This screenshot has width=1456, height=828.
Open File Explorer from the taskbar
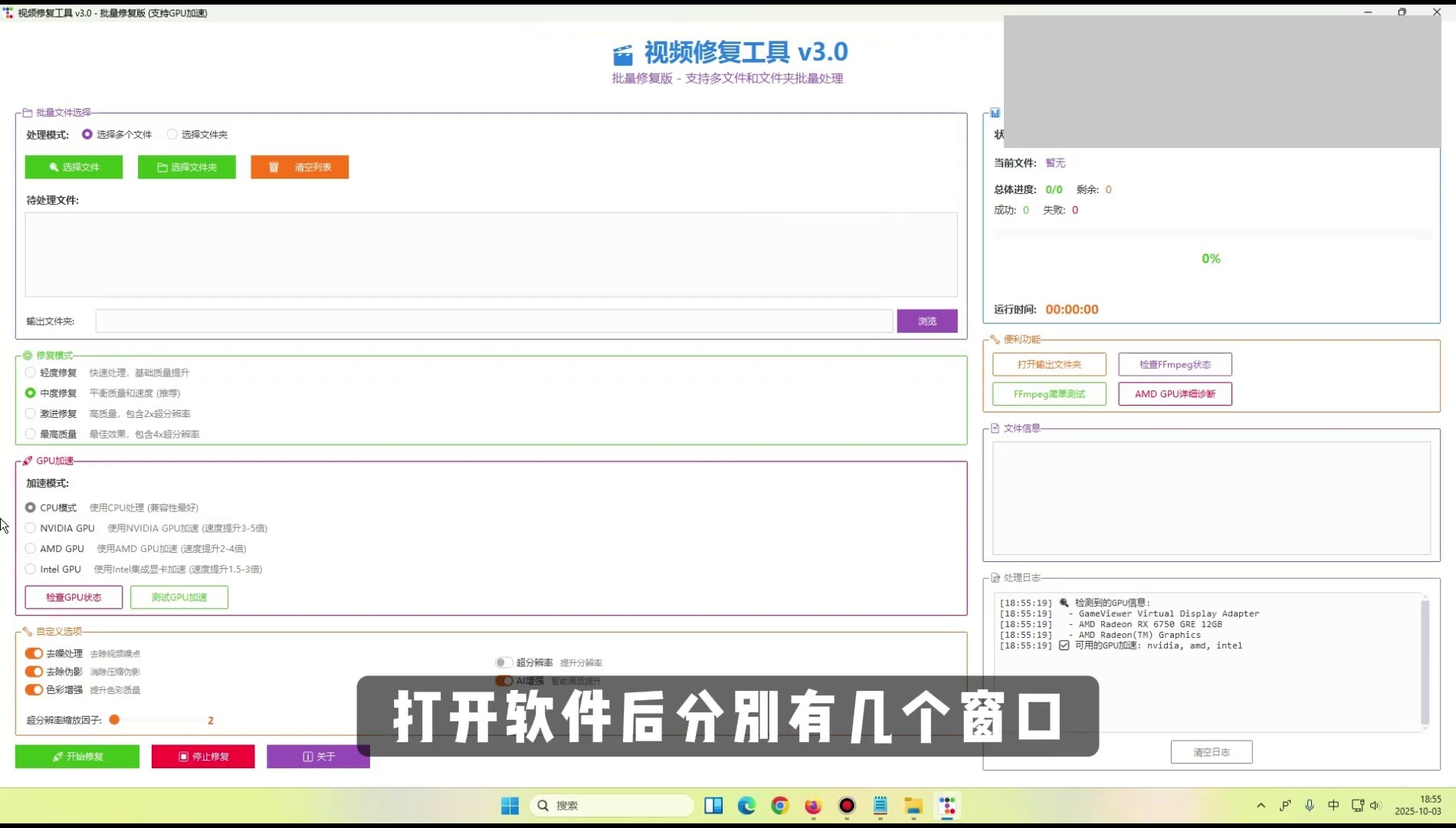tap(913, 806)
